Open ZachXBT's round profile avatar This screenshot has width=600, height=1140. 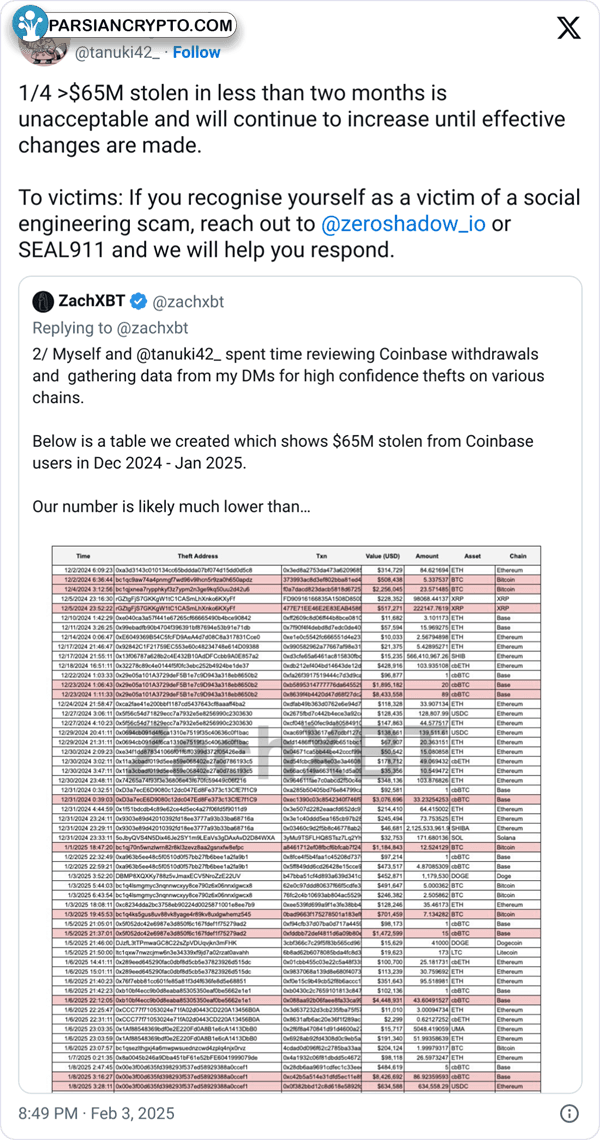(x=43, y=301)
